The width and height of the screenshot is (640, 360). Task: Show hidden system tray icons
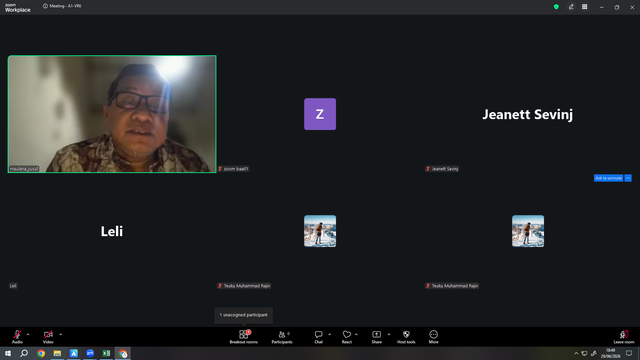(576, 353)
